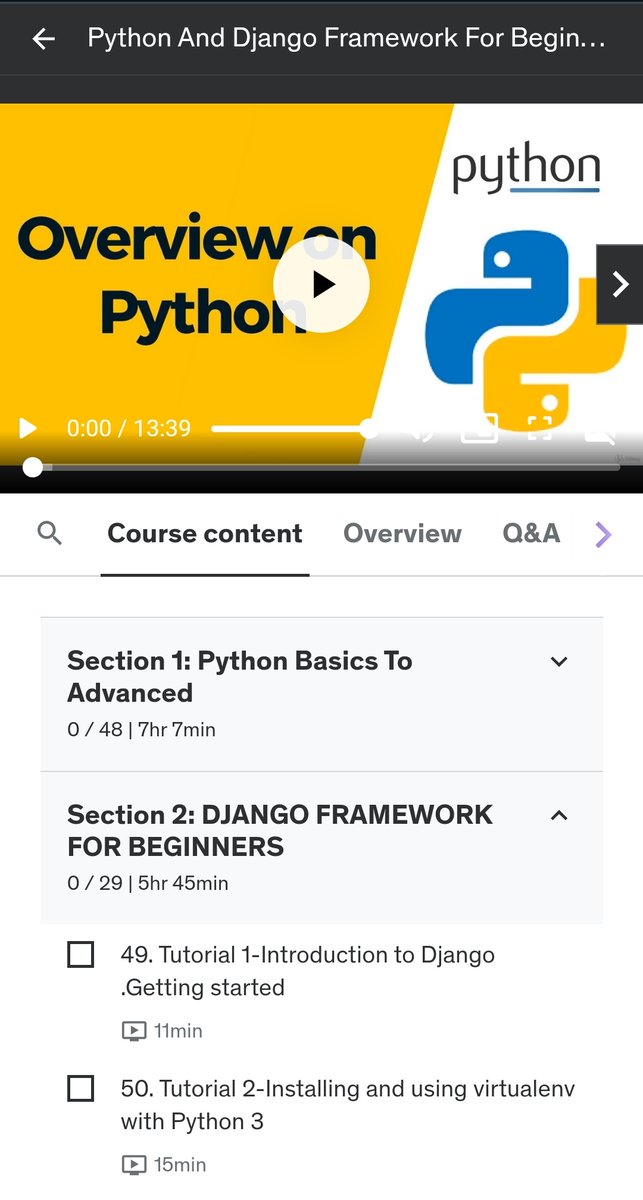Click the '0 / 29 | 5hr 45min' progress text
This screenshot has height=1200, width=643.
click(x=148, y=884)
